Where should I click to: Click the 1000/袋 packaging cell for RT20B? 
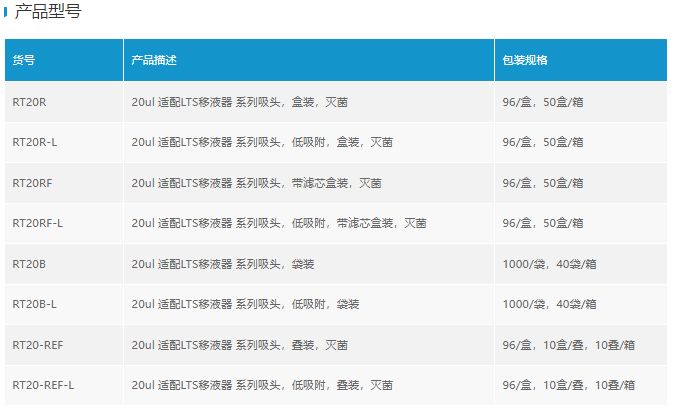[x=549, y=264]
